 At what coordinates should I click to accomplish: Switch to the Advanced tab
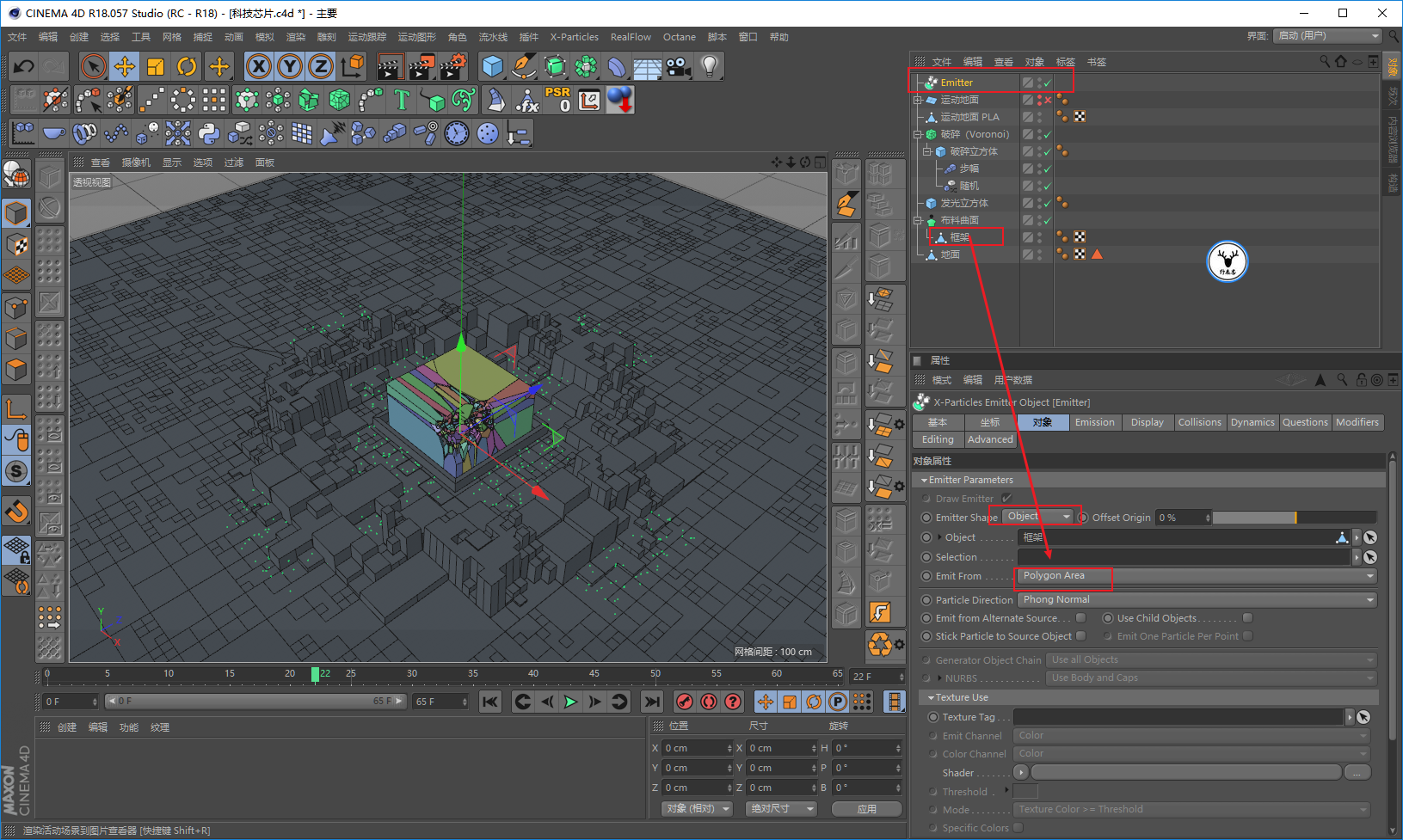990,439
